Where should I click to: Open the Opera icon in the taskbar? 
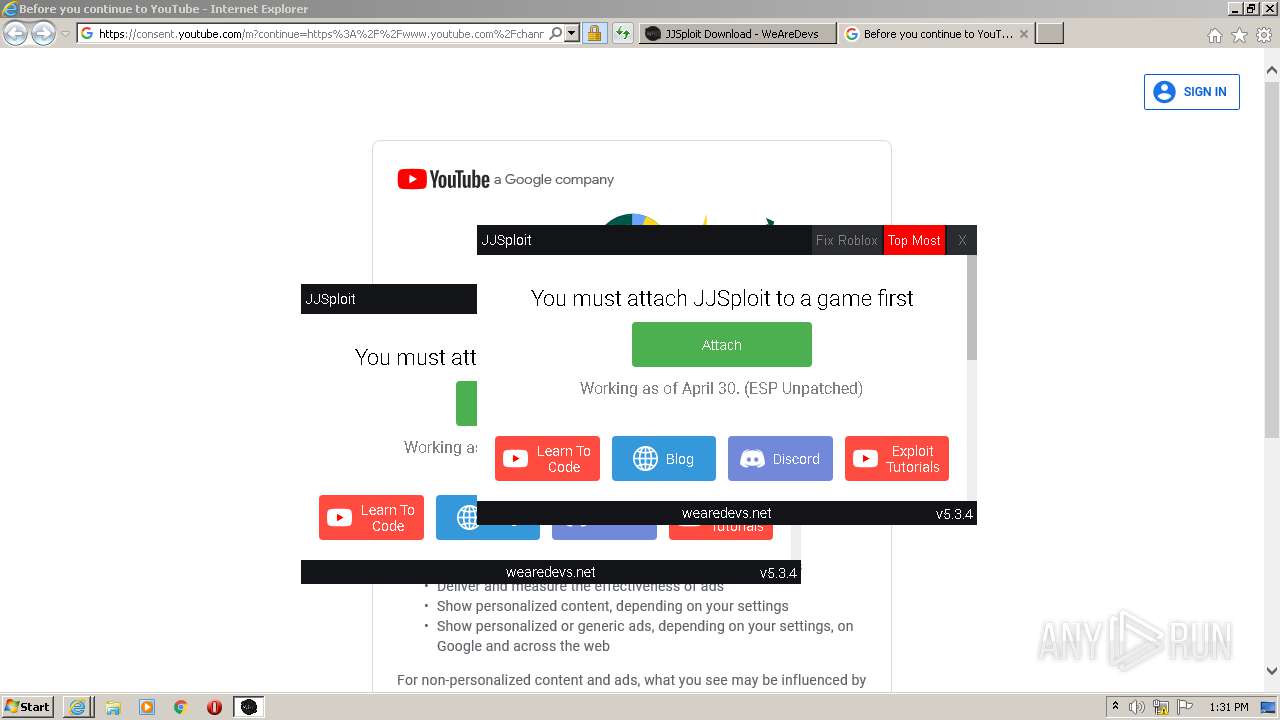click(x=214, y=707)
